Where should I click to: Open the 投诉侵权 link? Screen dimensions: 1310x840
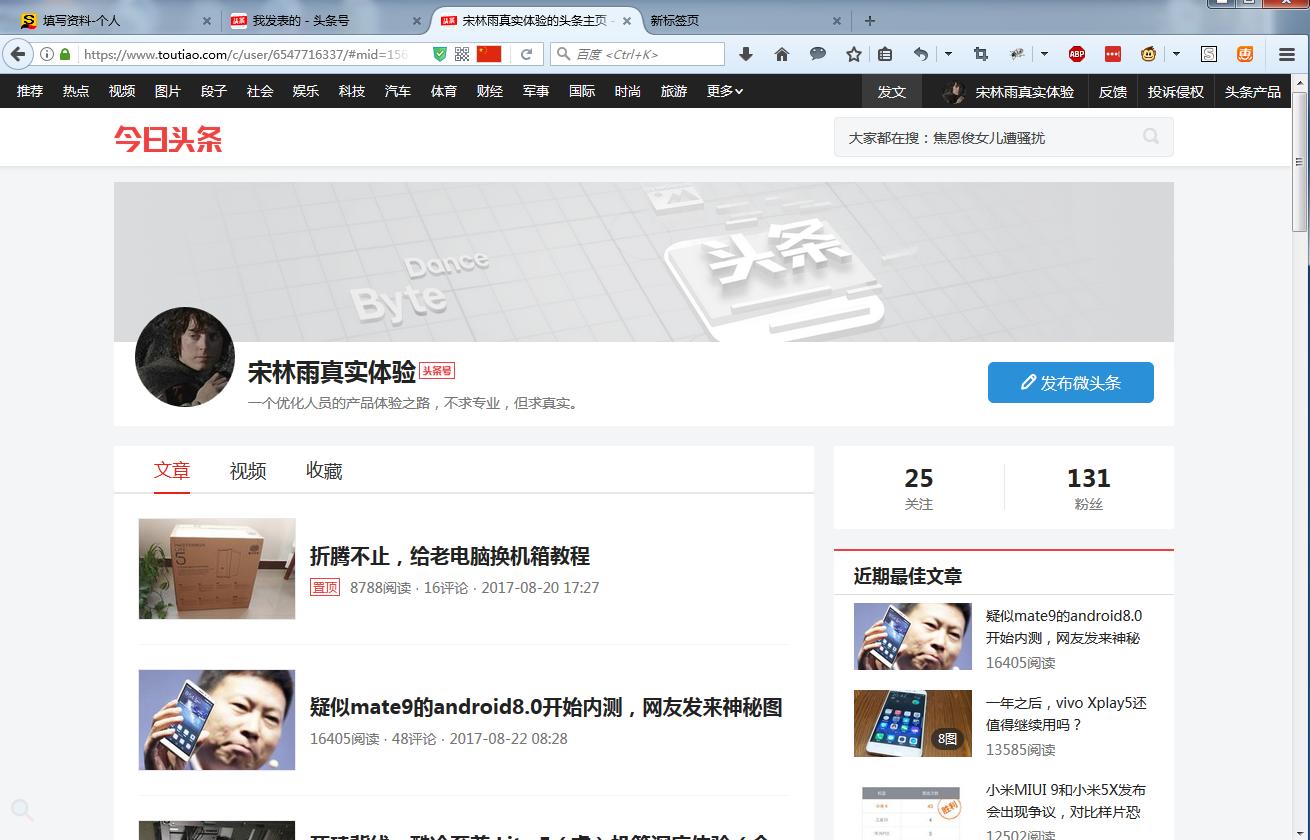[x=1176, y=91]
